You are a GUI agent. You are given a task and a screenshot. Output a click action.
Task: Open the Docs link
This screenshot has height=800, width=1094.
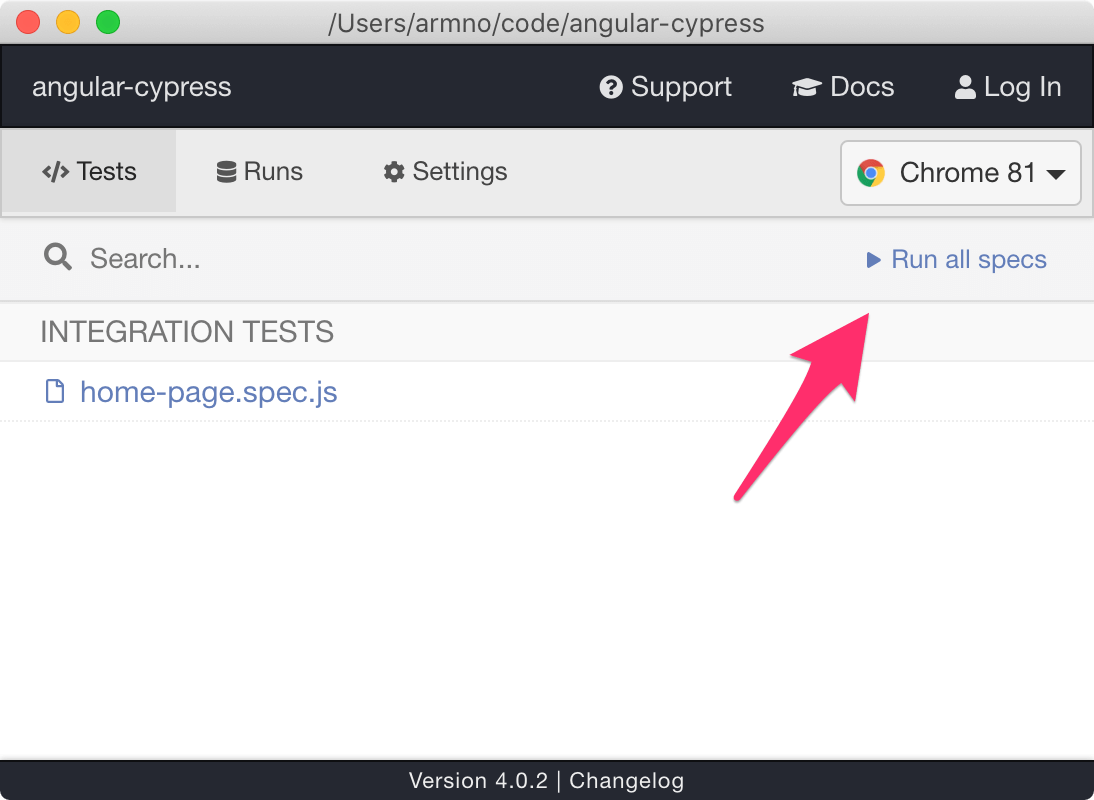(x=843, y=87)
